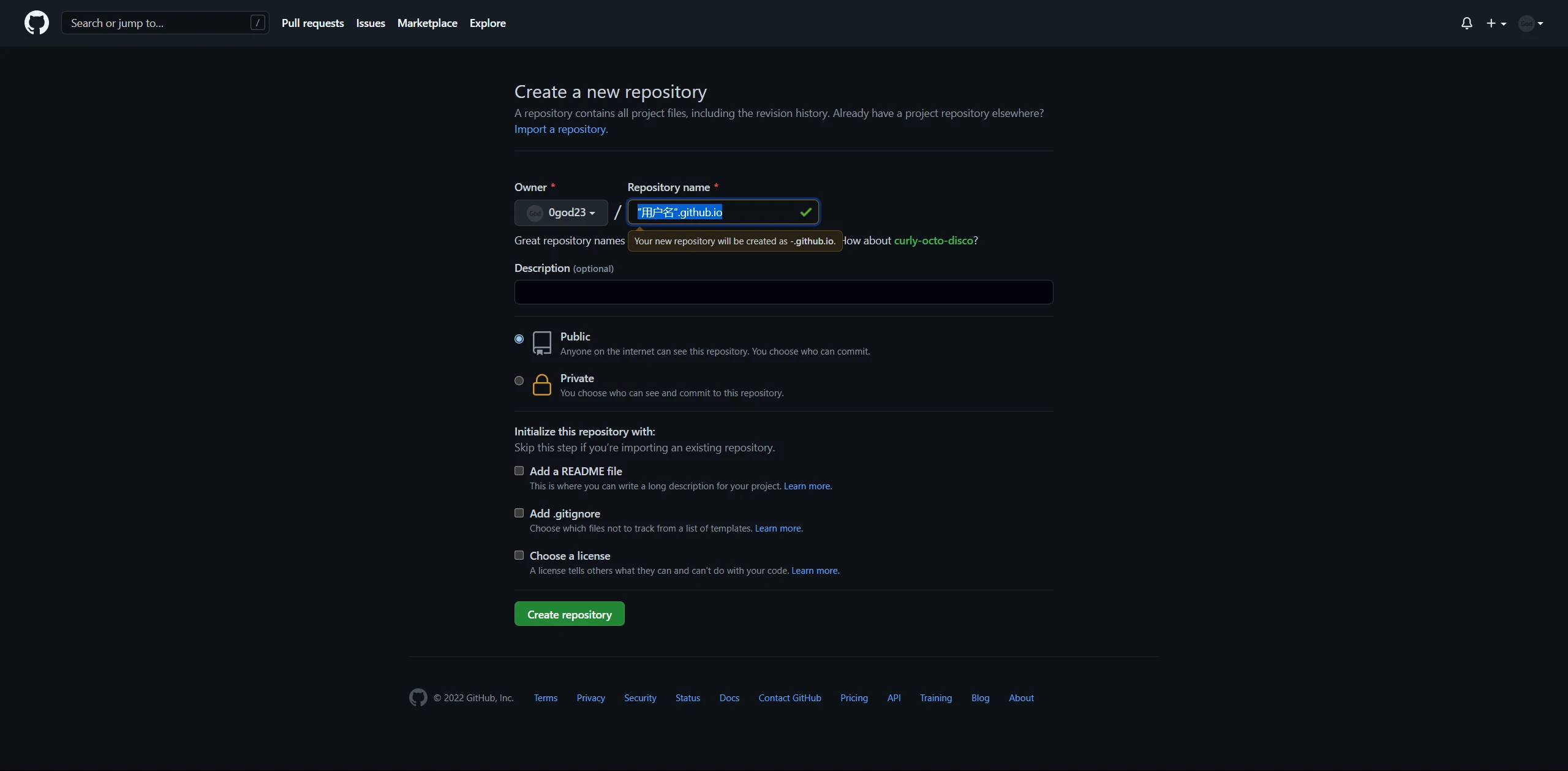Screen dimensions: 1568x771
Task: Click the GitHub Octocat logo in header
Action: click(37, 23)
